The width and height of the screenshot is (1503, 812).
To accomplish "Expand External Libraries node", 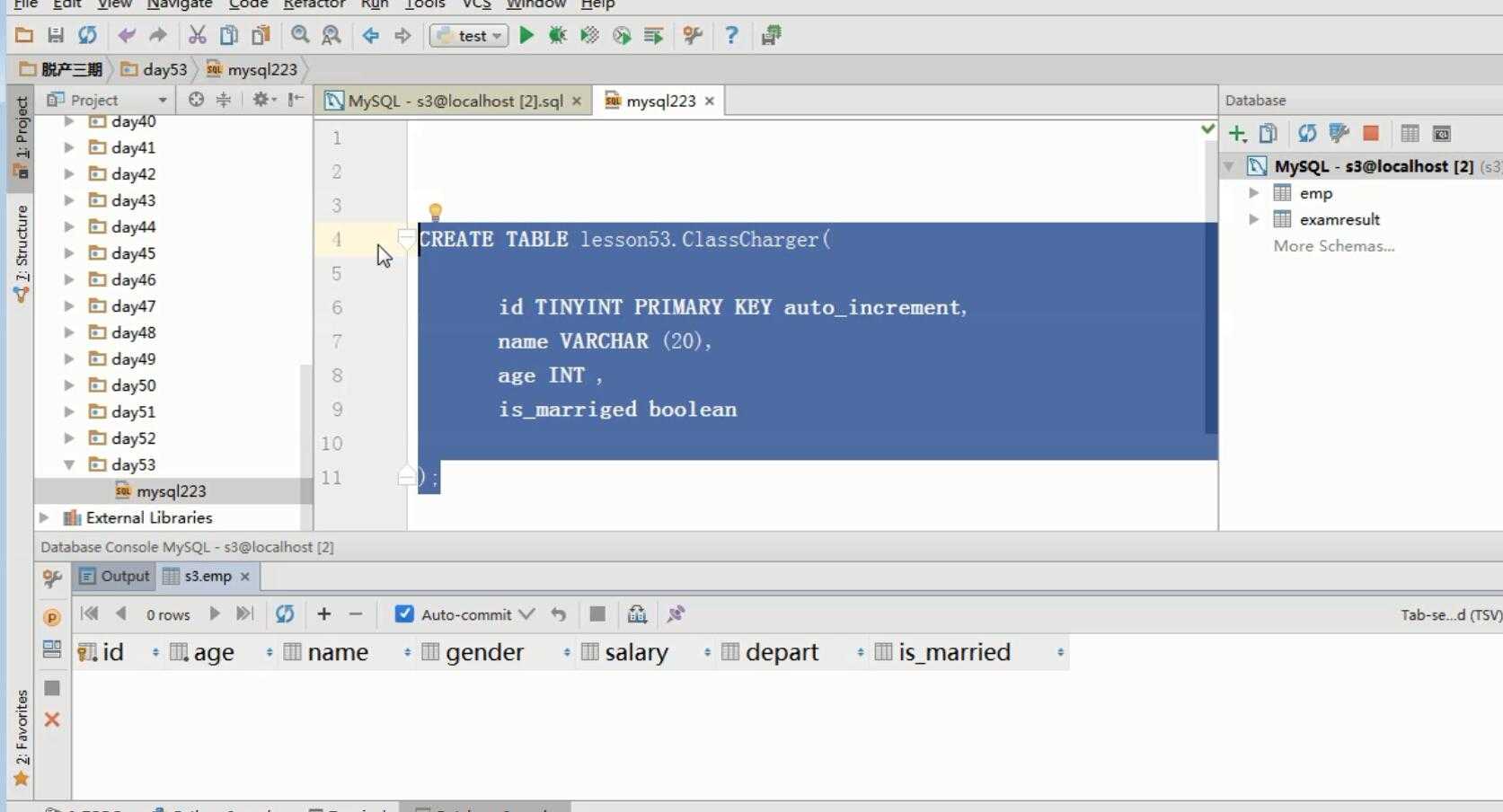I will [44, 517].
